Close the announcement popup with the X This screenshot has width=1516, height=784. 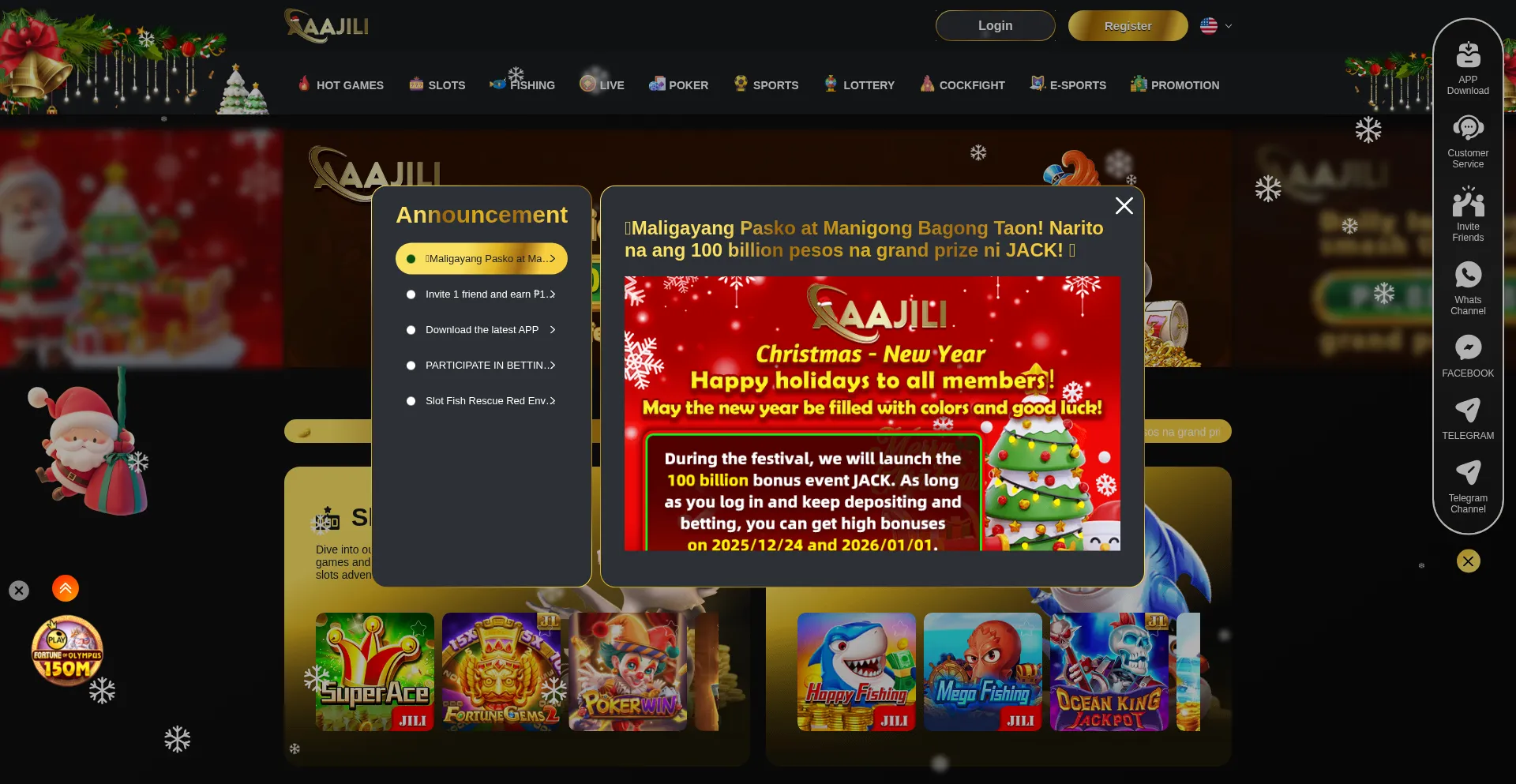pos(1124,206)
